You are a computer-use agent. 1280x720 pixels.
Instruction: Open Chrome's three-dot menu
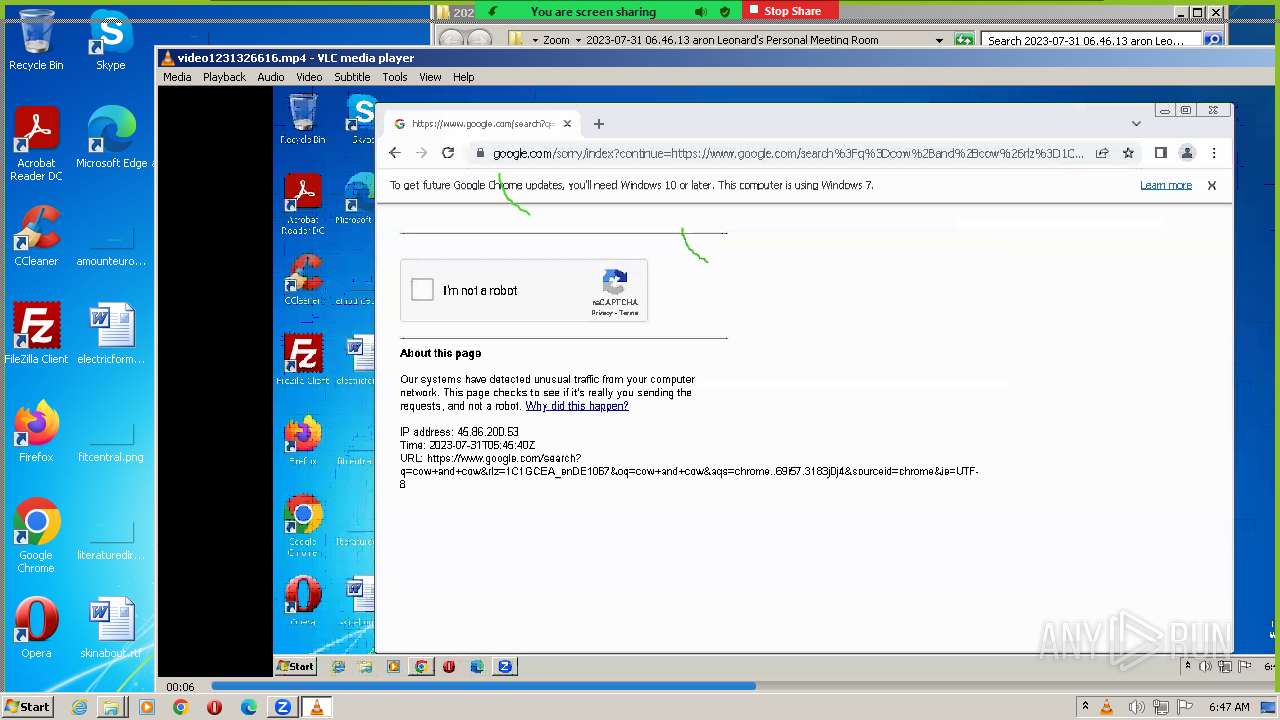[x=1214, y=153]
